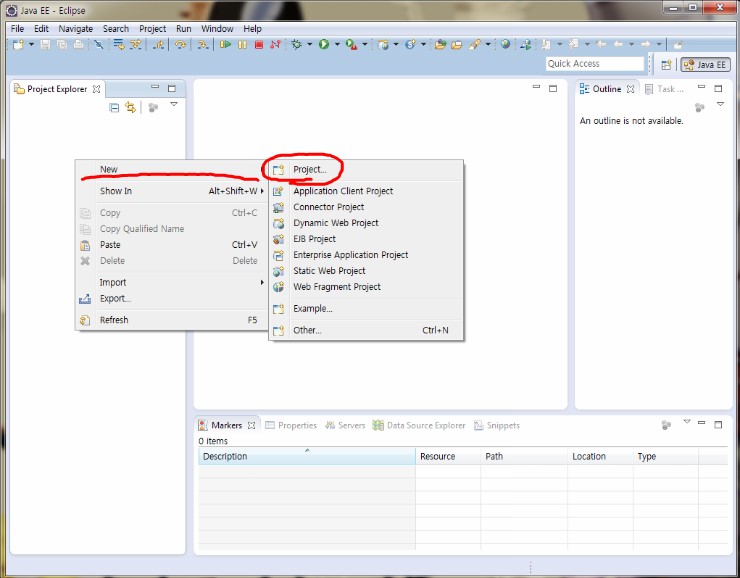740x578 pixels.
Task: Click the Collapse All icon in Project Explorer
Action: (114, 107)
